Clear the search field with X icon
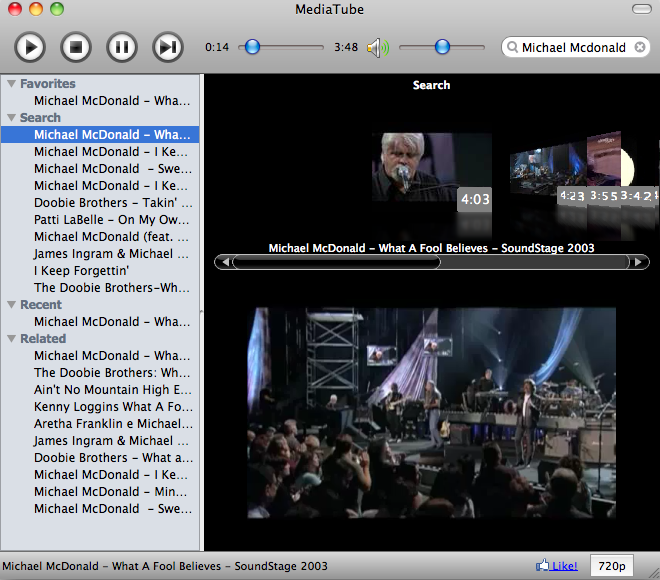Image resolution: width=660 pixels, height=580 pixels. tap(640, 47)
